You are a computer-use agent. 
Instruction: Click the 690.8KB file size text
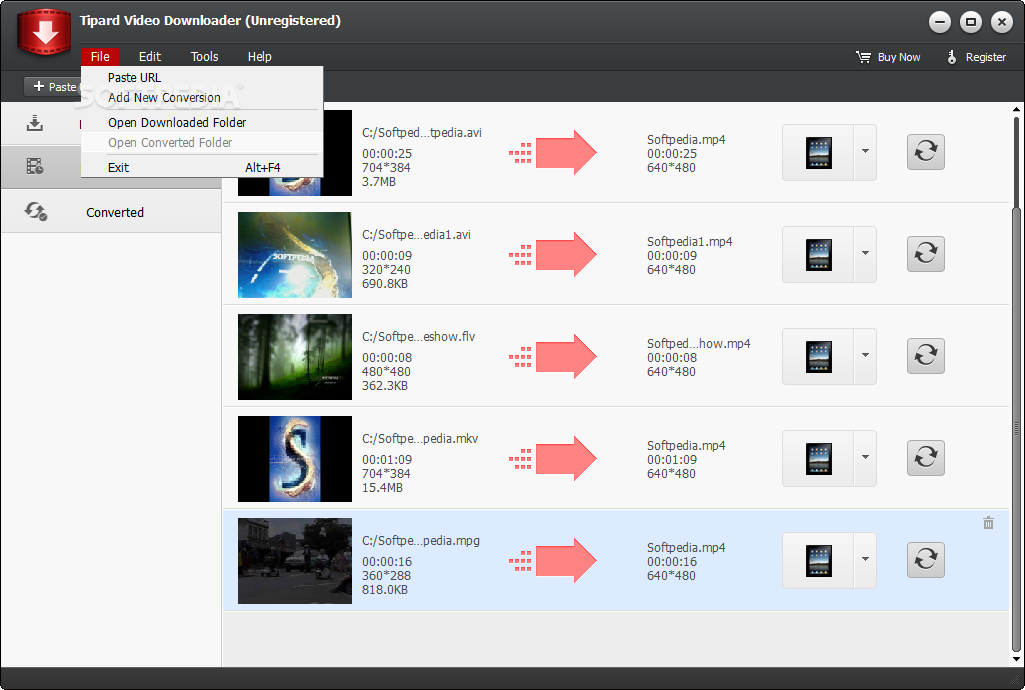coord(385,284)
